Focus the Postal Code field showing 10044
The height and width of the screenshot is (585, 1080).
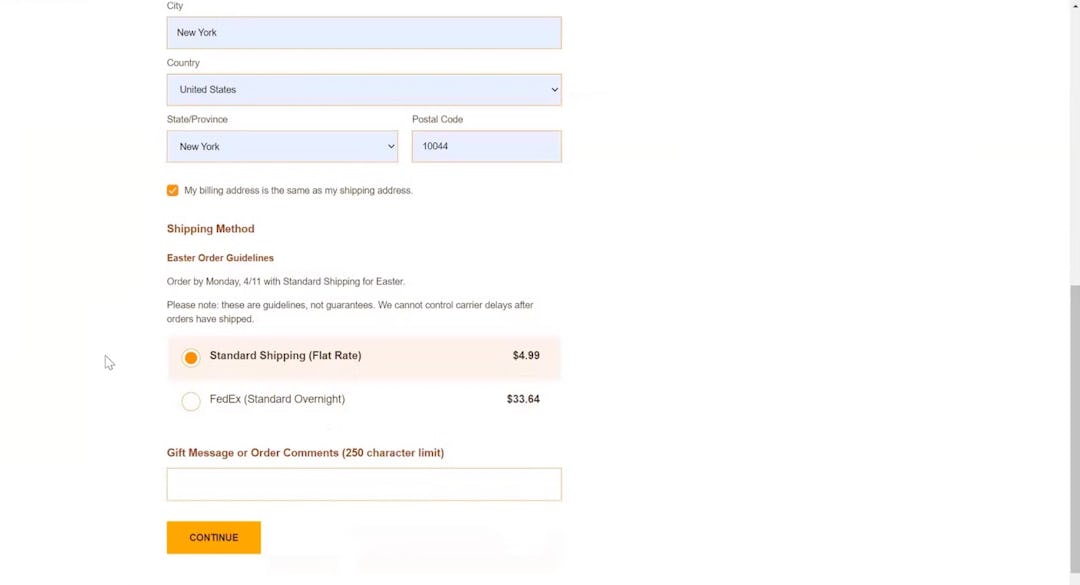(x=486, y=146)
